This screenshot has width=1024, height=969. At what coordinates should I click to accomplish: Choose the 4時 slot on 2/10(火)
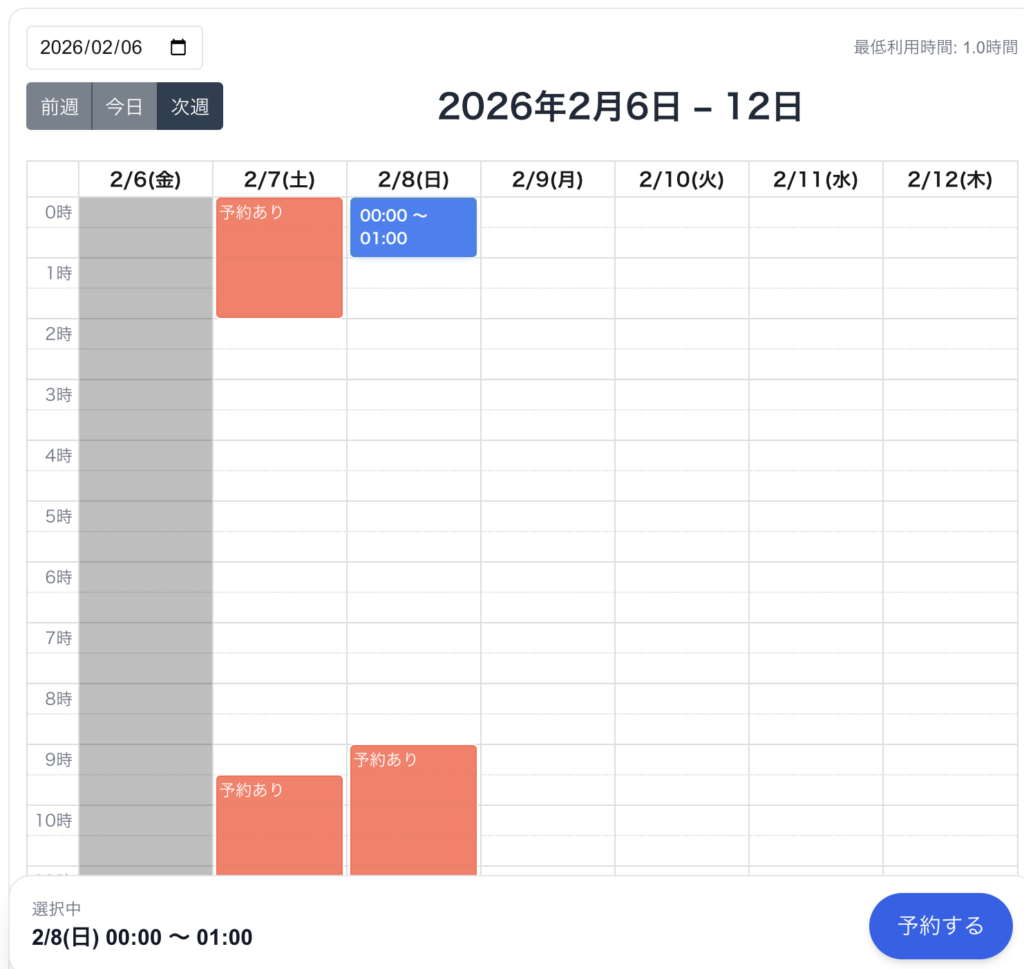point(681,456)
